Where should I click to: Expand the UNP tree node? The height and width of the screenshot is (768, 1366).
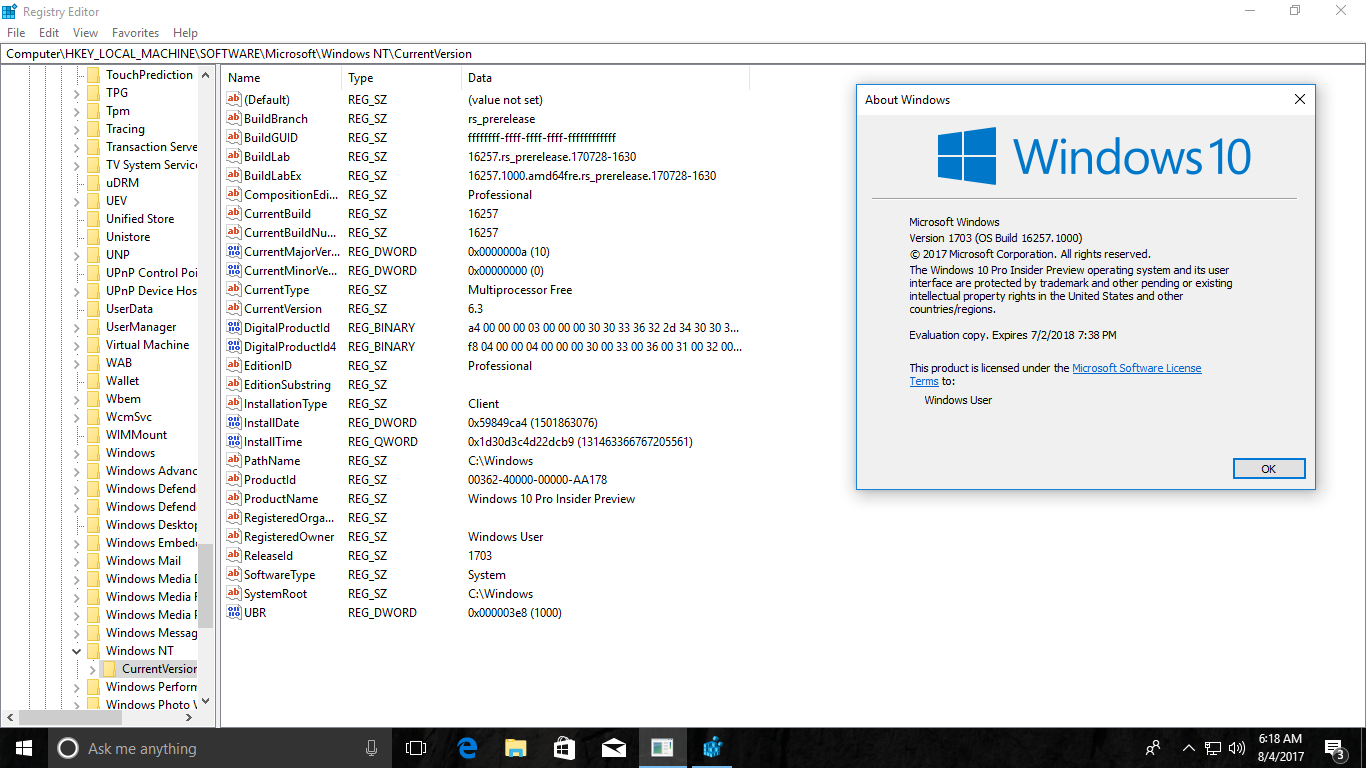pos(76,254)
